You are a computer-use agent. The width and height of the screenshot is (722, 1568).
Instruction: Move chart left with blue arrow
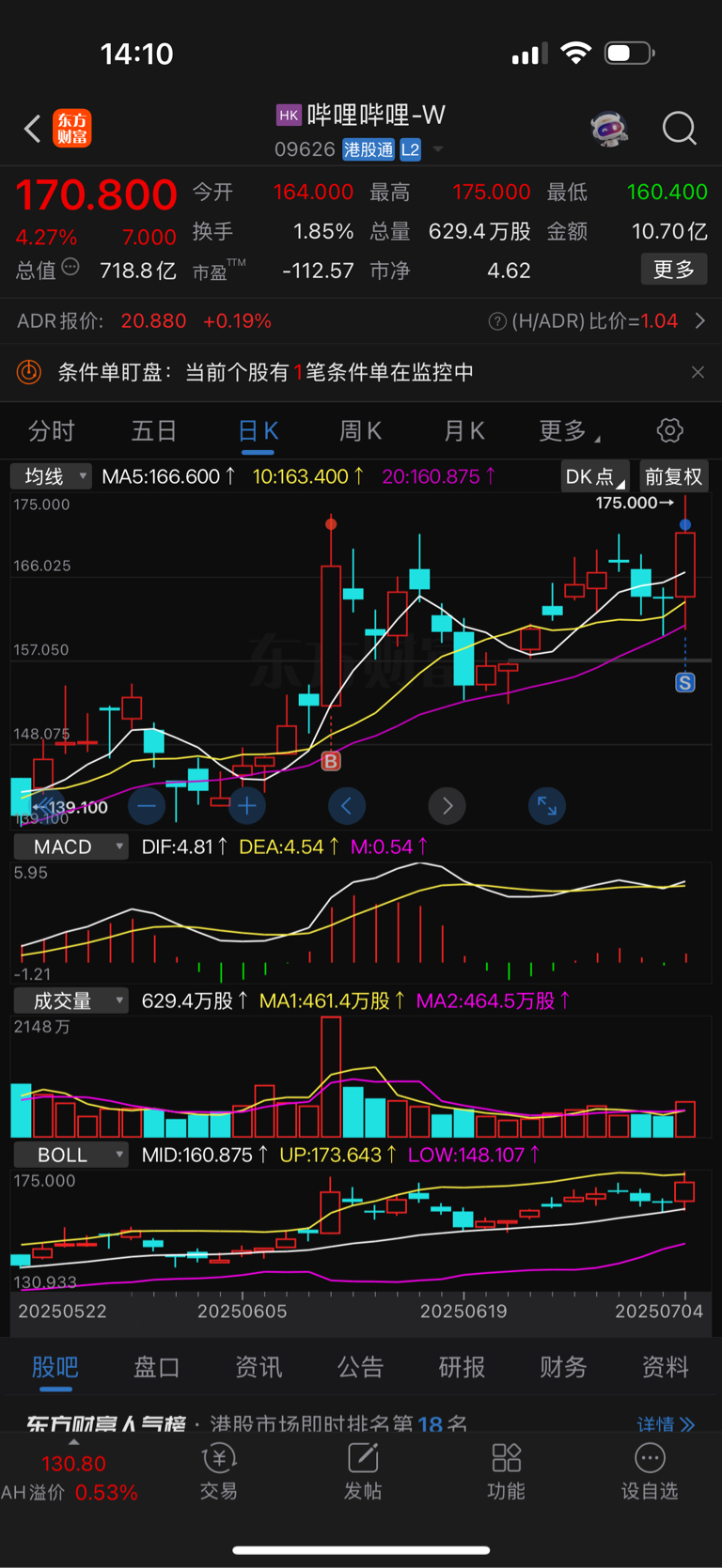pos(346,806)
